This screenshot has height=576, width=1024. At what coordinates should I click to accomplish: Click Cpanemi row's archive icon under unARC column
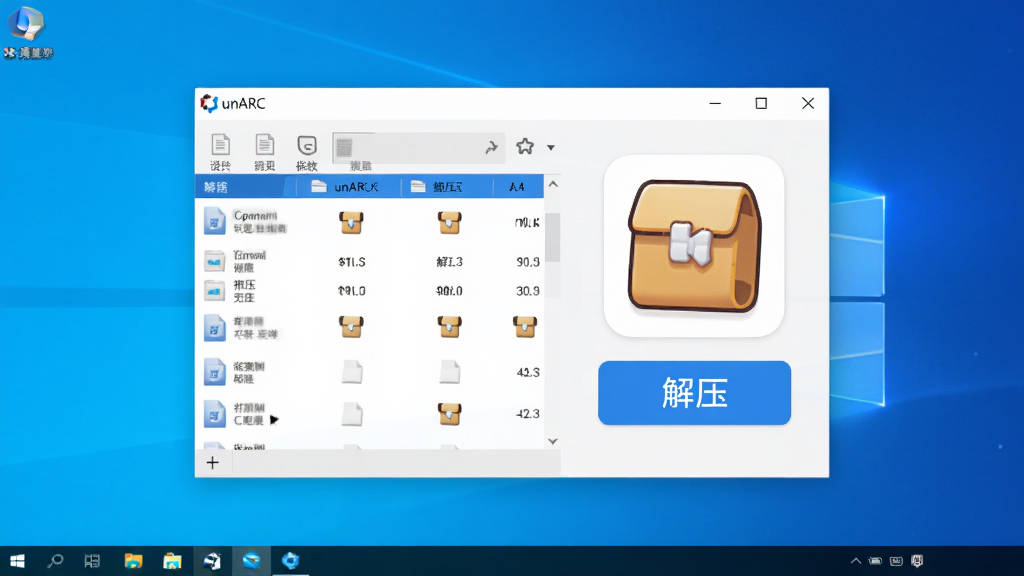[x=351, y=223]
